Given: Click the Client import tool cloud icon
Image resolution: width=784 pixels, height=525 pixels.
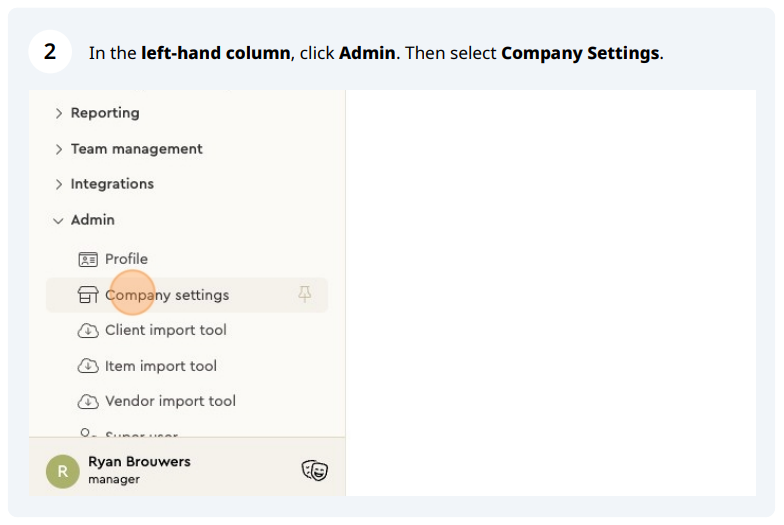Looking at the screenshot, I should [x=88, y=330].
